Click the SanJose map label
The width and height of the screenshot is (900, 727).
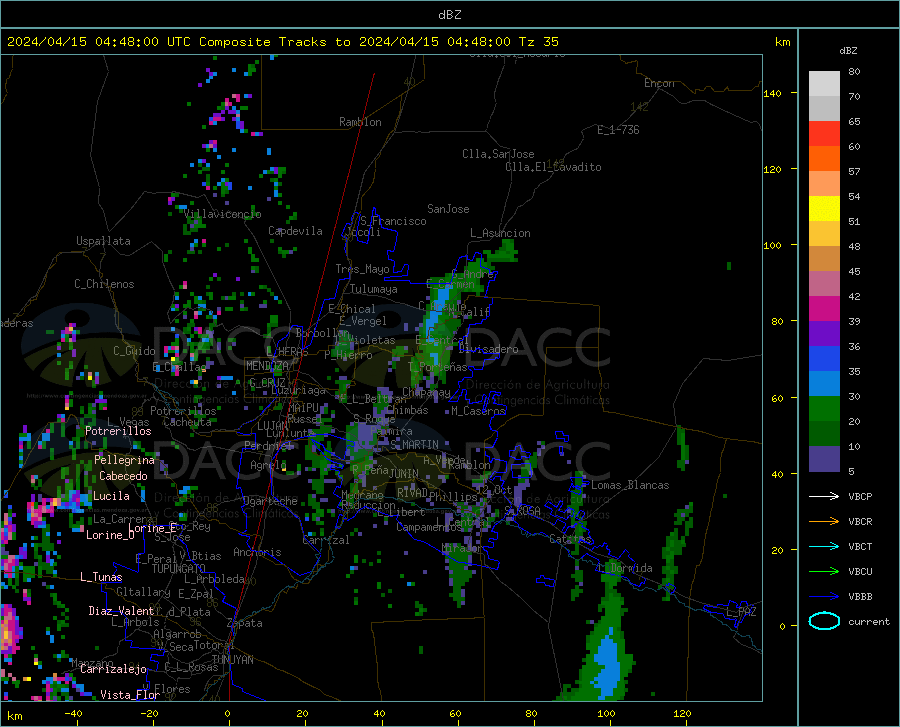[x=448, y=209]
